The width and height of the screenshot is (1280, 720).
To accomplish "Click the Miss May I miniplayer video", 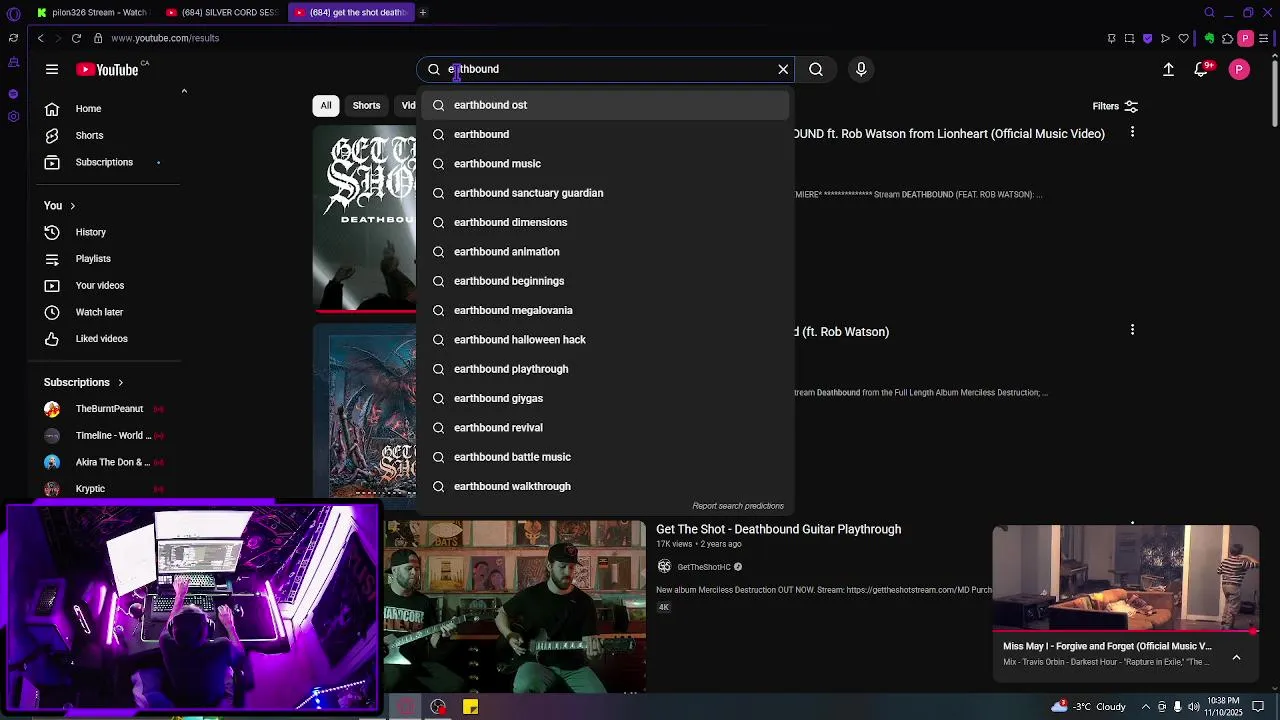I will pos(1125,580).
